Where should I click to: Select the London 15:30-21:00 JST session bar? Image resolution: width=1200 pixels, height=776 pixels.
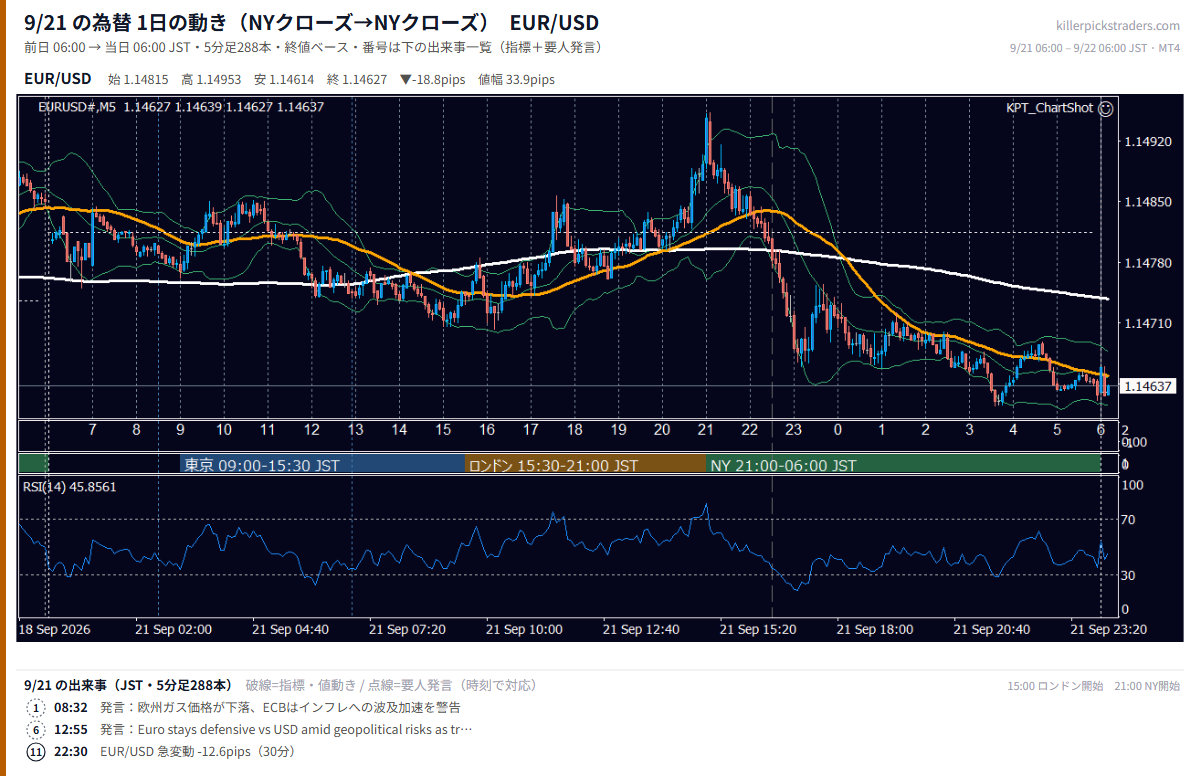[x=586, y=465]
